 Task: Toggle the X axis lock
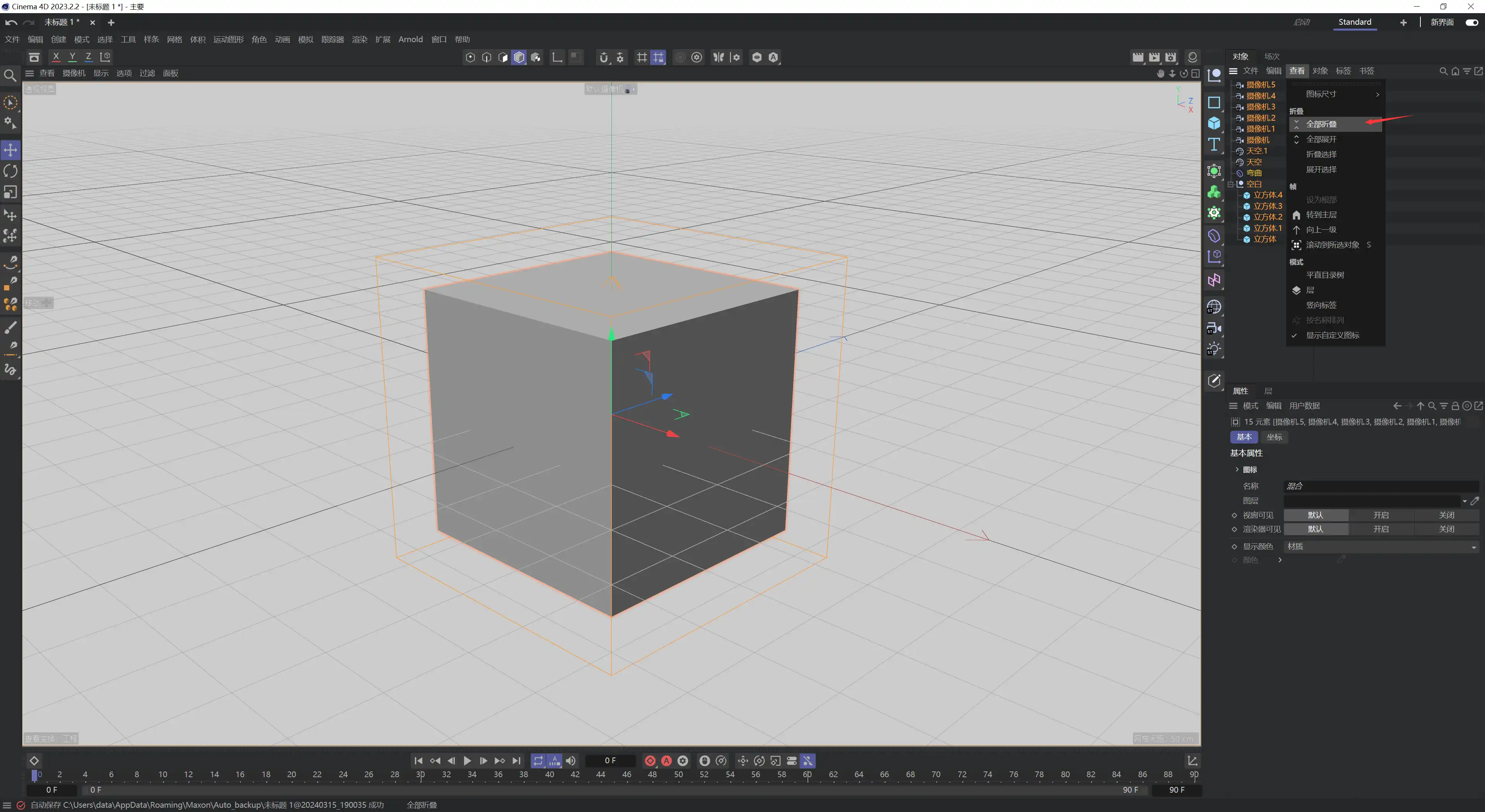click(56, 57)
